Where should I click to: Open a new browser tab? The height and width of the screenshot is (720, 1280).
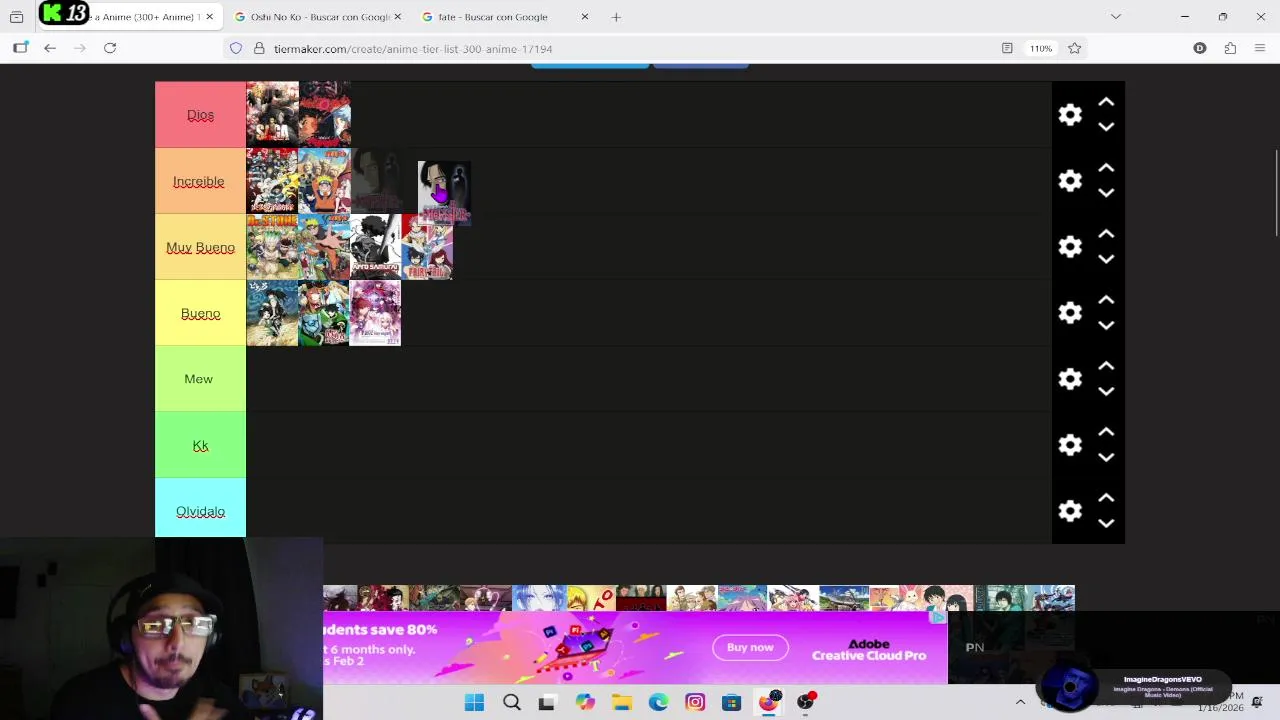[616, 17]
